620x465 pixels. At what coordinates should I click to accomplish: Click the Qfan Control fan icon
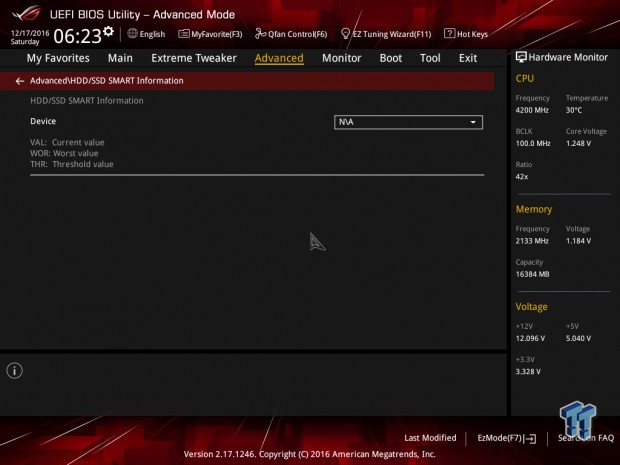260,34
